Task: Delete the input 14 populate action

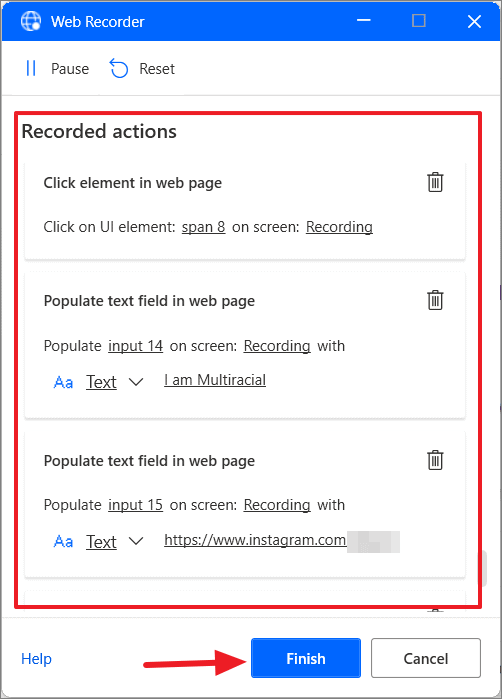Action: (x=435, y=300)
